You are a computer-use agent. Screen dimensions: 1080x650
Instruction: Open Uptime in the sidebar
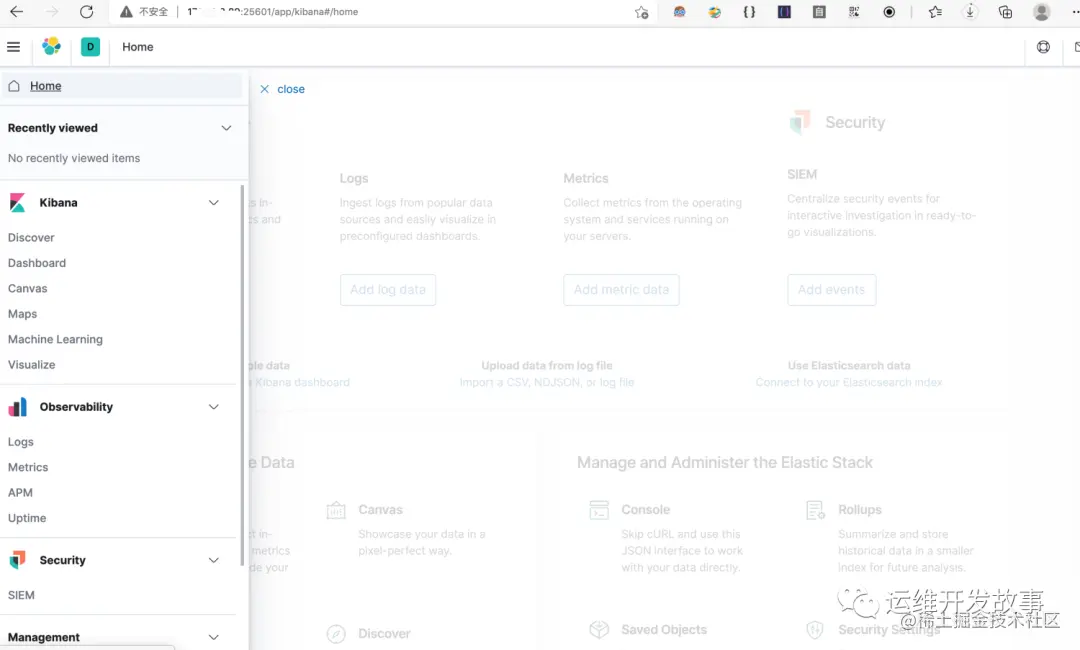click(27, 518)
